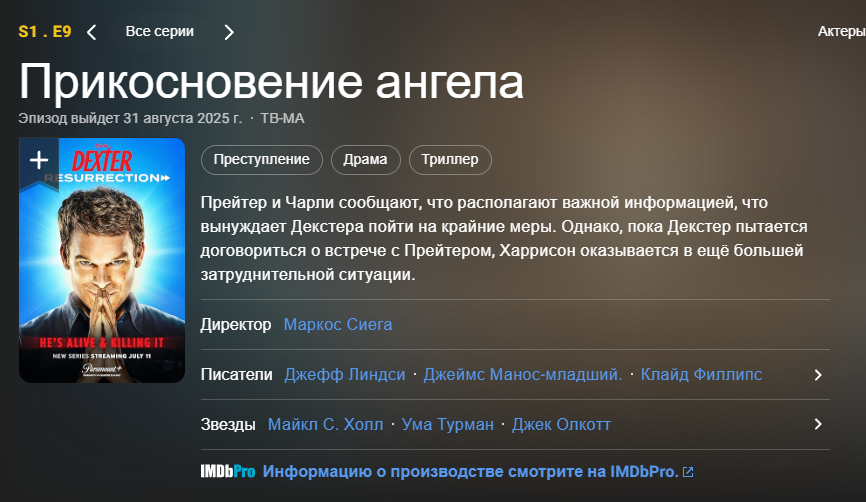Screen dimensions: 866x502
Task: Open Все серии episode list
Action: point(160,32)
